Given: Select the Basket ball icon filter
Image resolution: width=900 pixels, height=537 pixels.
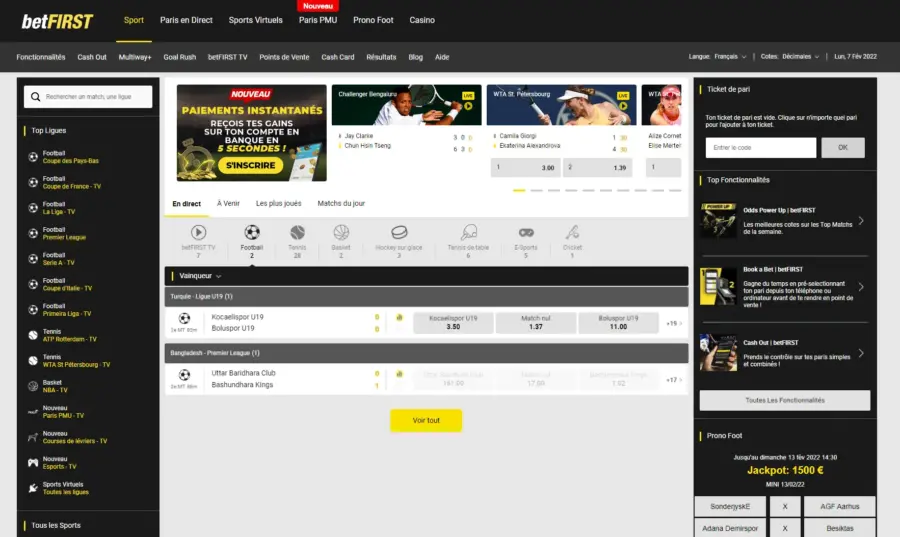Looking at the screenshot, I should [341, 232].
